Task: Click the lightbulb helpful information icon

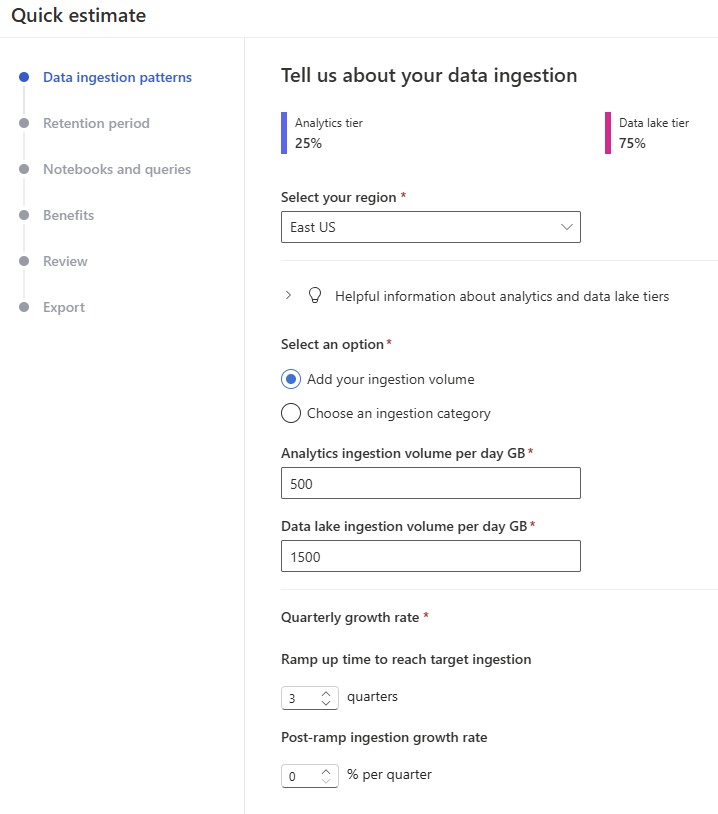Action: coord(315,295)
